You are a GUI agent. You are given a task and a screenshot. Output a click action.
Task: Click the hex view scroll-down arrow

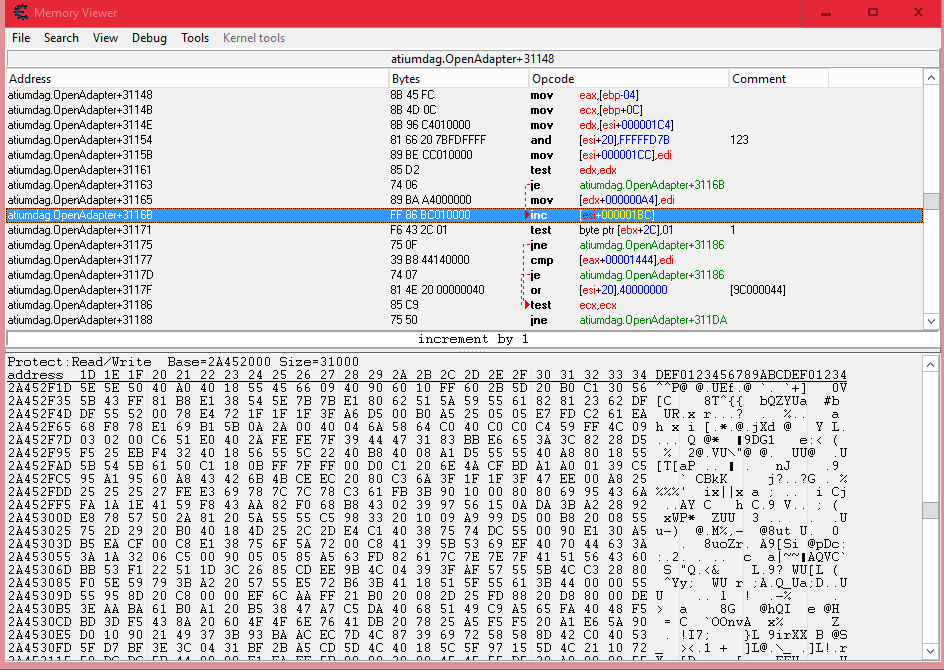(x=931, y=652)
